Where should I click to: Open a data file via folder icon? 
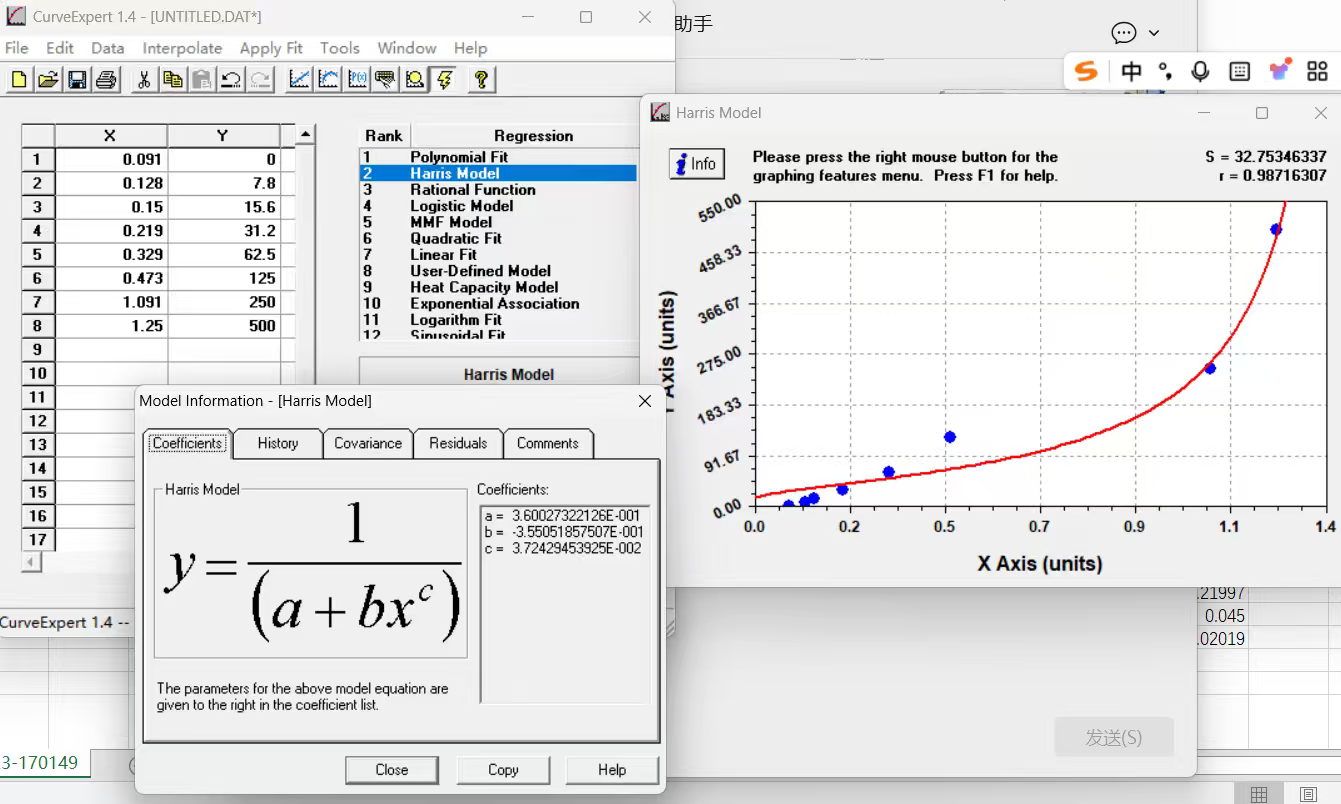click(48, 80)
